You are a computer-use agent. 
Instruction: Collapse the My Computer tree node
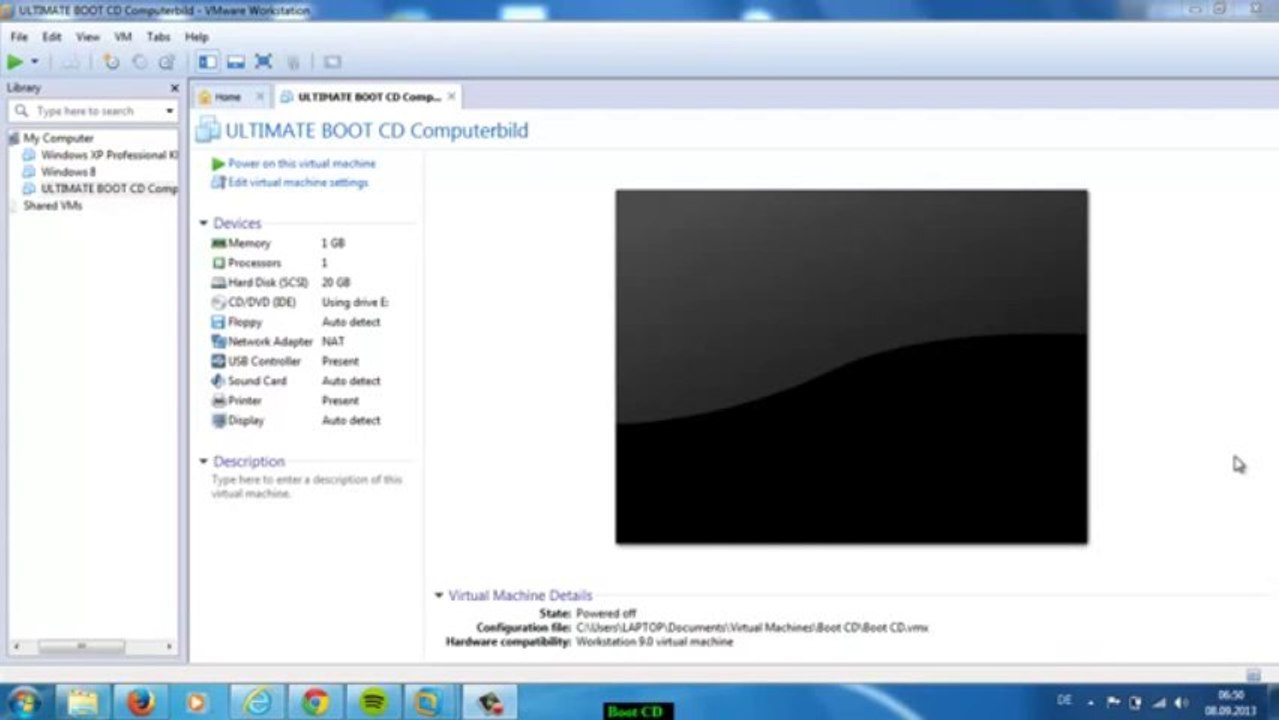point(13,138)
